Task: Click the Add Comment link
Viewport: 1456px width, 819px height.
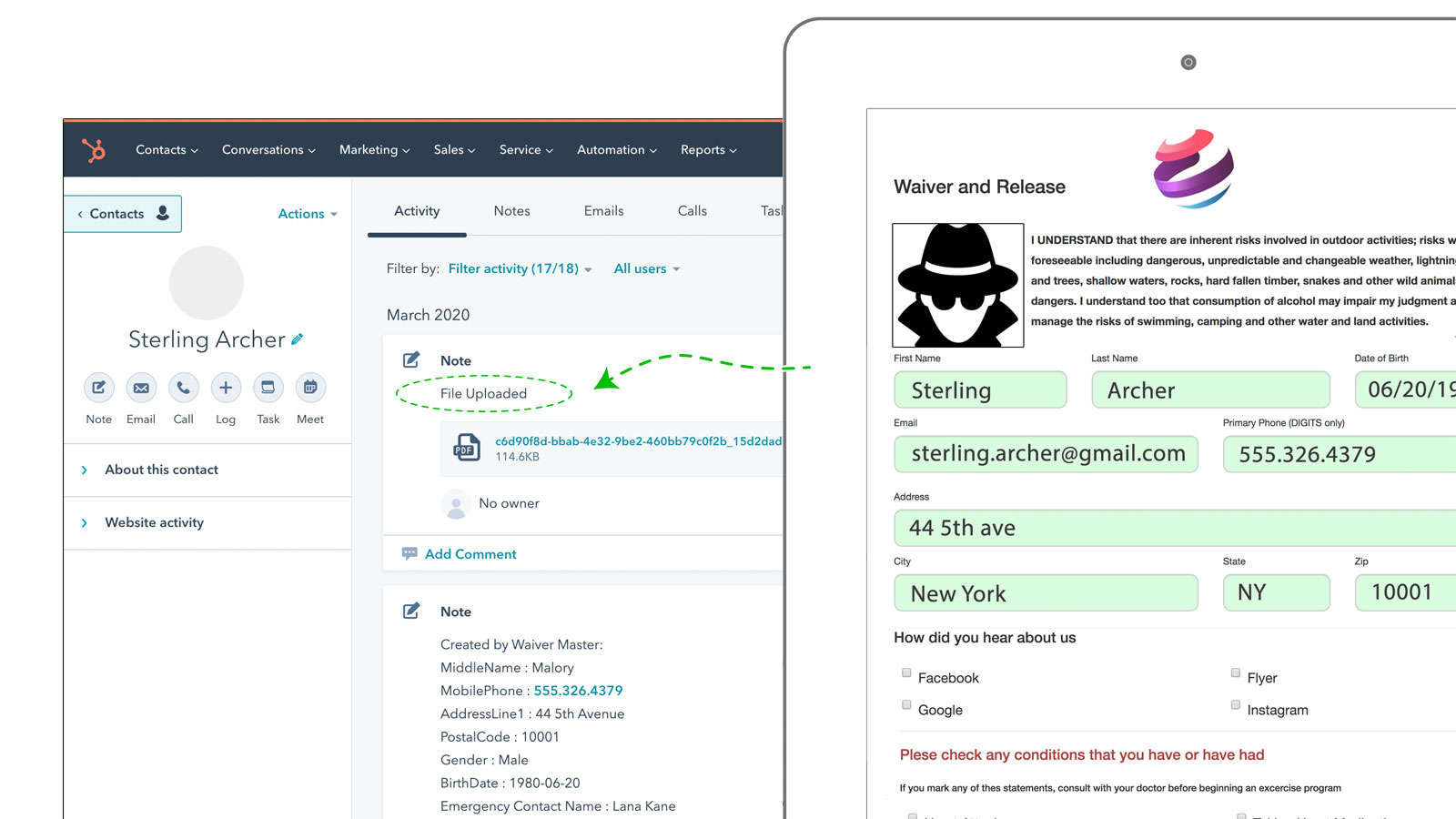Action: [470, 554]
